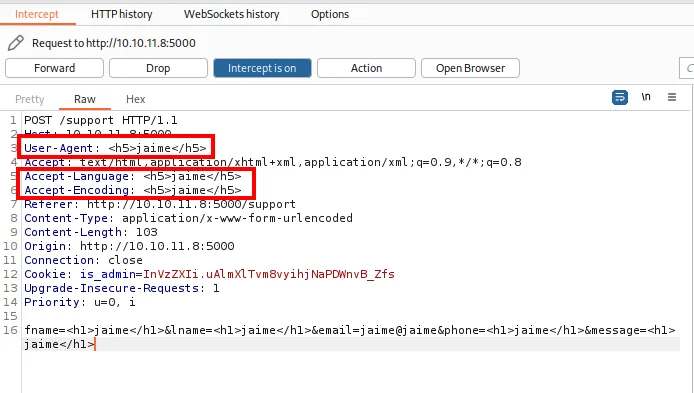Click the Accept-Language header line
This screenshot has height=393, width=694.
pyautogui.click(x=133, y=176)
